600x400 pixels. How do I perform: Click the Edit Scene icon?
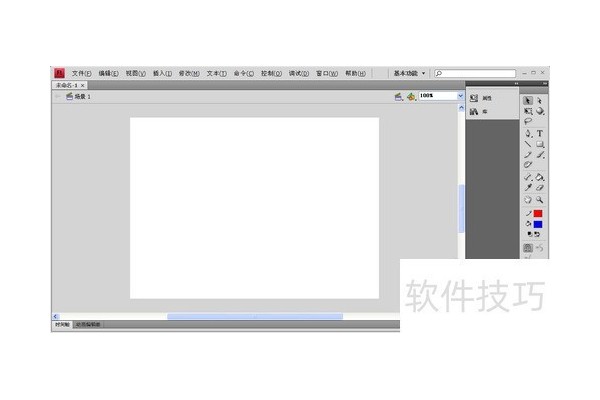point(399,96)
